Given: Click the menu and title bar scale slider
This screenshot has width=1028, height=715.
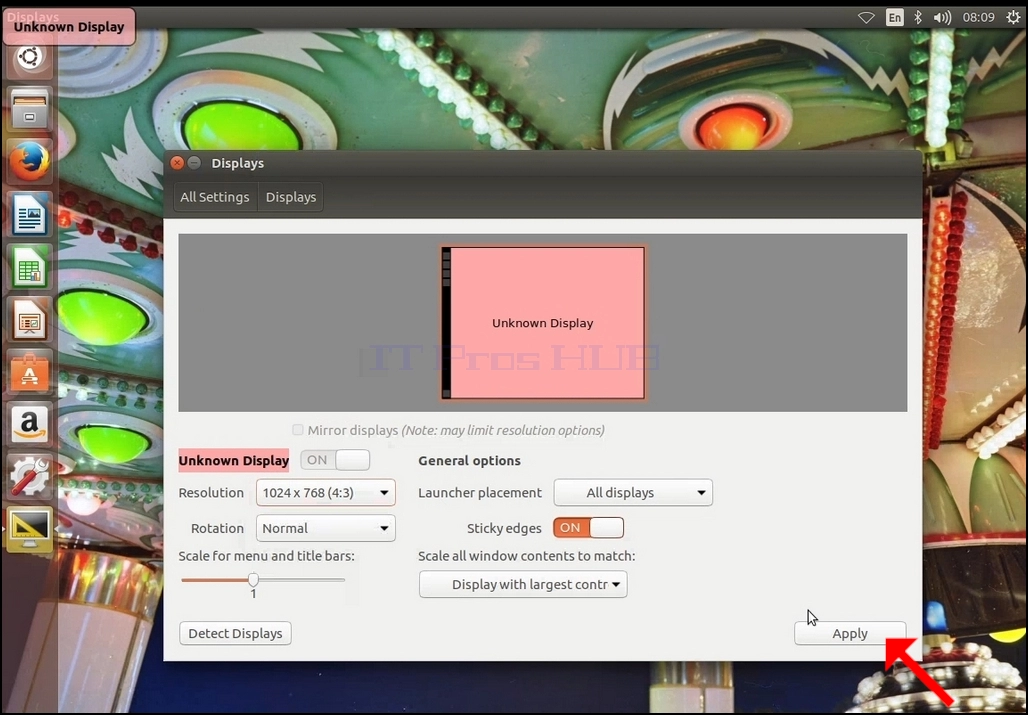Looking at the screenshot, I should point(263,580).
